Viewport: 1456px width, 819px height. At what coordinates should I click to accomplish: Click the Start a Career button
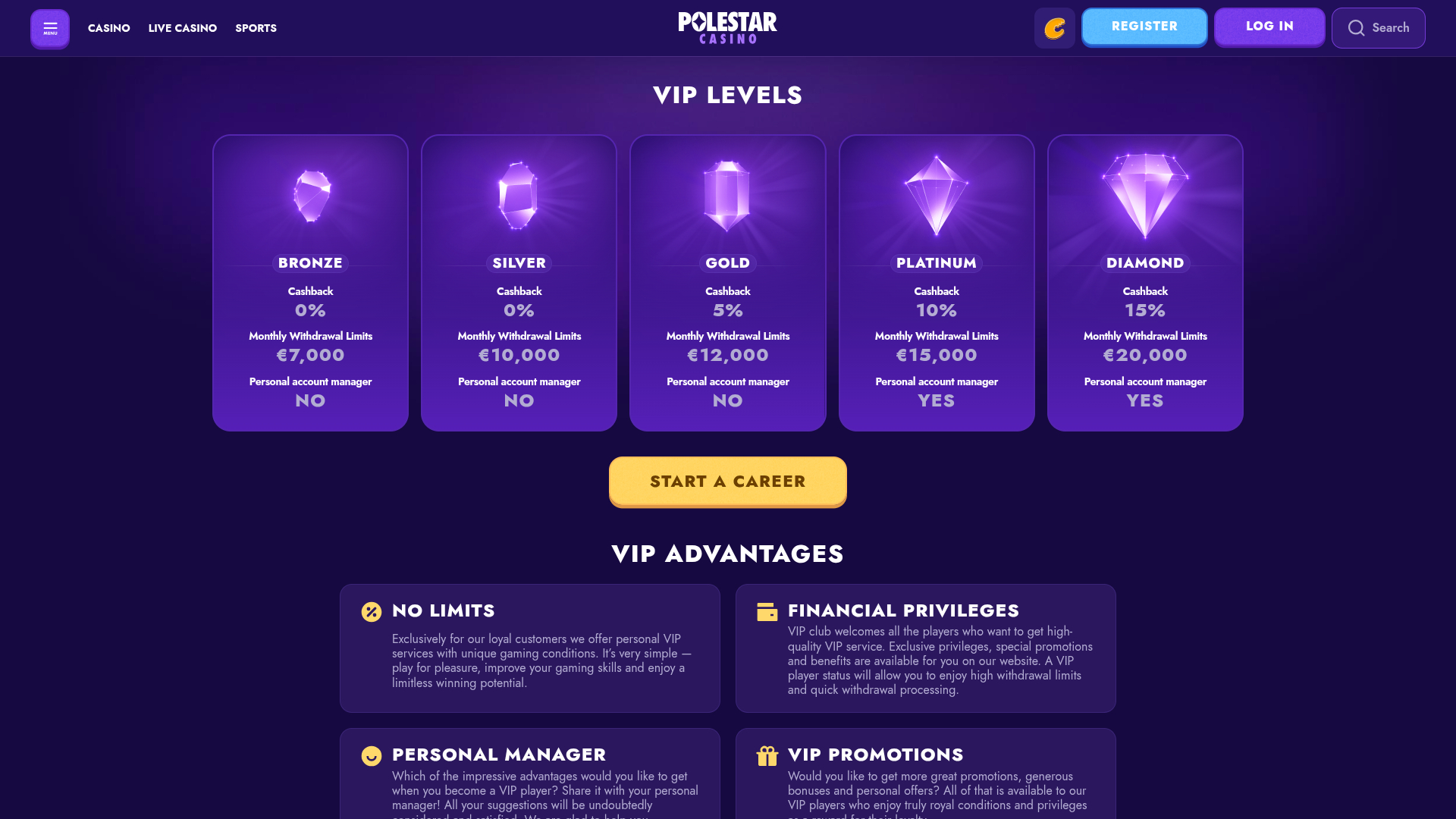(x=727, y=481)
